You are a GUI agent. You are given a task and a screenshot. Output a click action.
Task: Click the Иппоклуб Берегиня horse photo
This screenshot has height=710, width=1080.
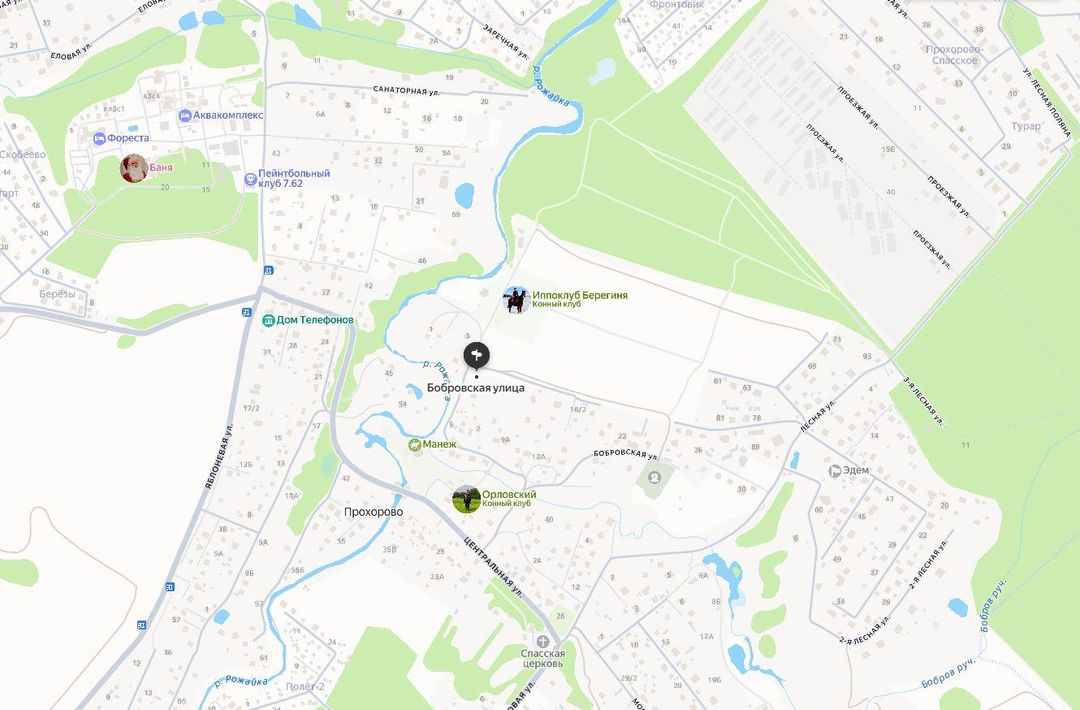tap(517, 300)
